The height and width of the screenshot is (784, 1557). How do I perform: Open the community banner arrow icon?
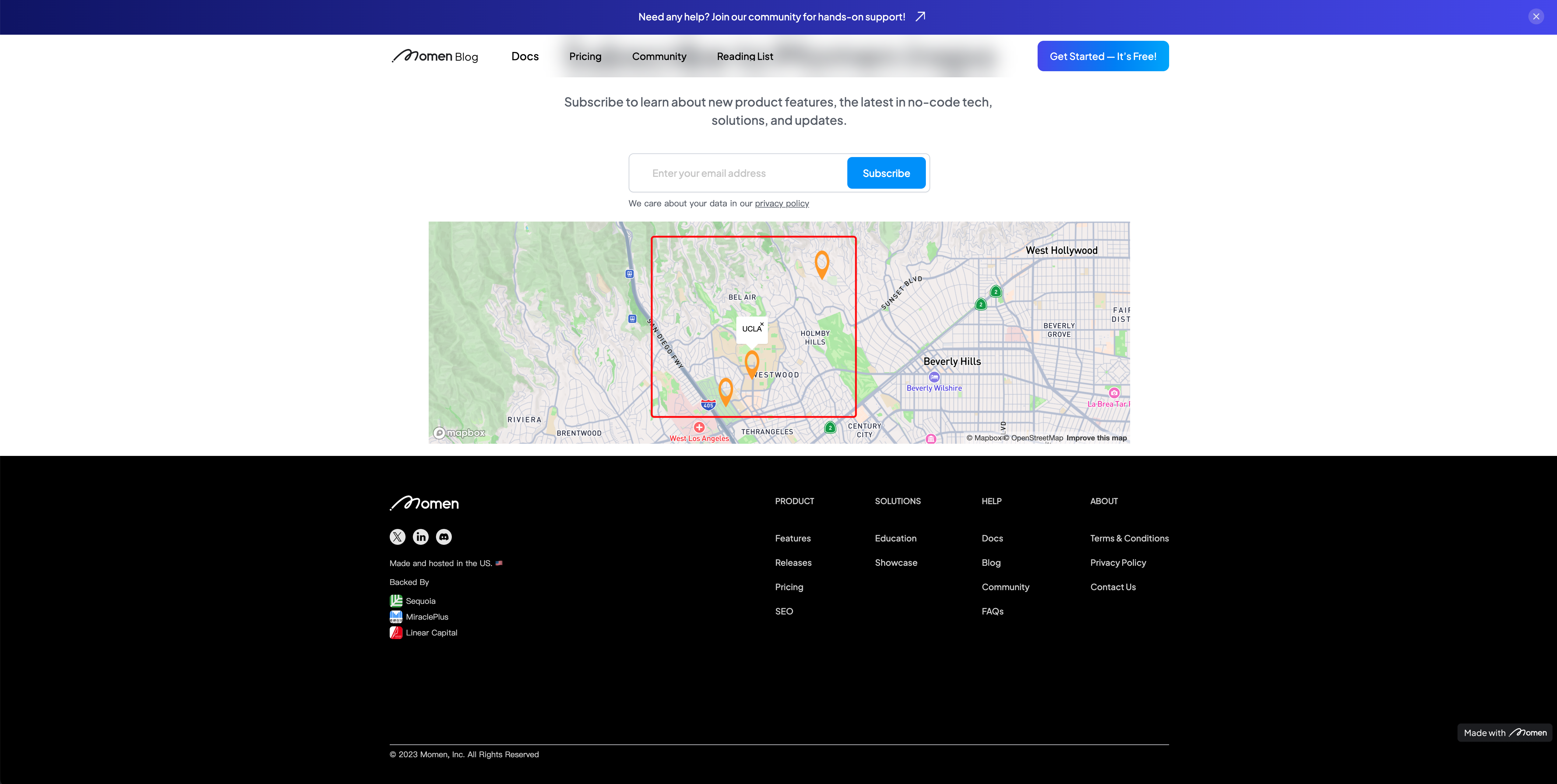(x=920, y=16)
